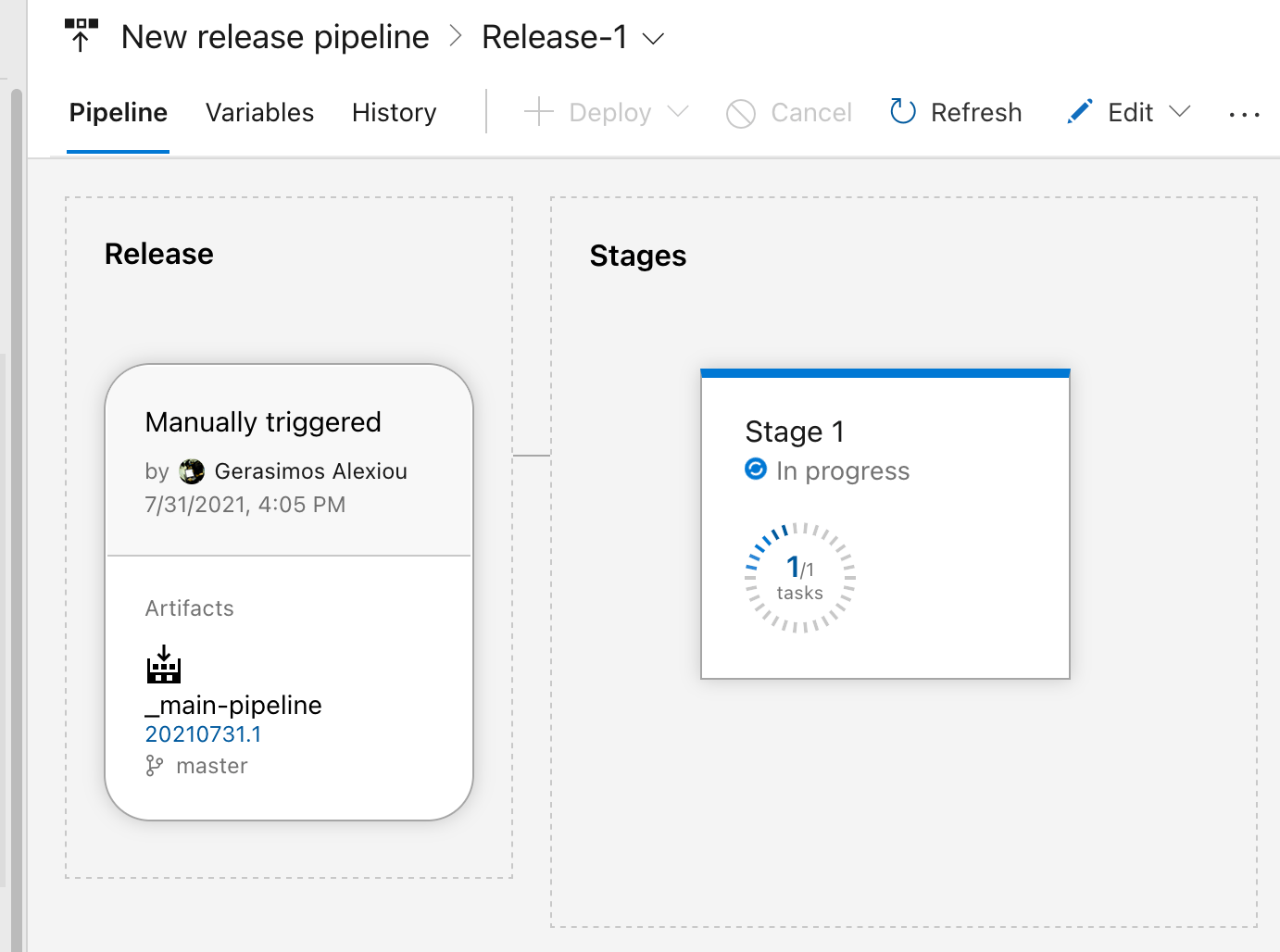Select the Stage 1 card title
Viewport: 1280px width, 952px height.
pos(795,432)
